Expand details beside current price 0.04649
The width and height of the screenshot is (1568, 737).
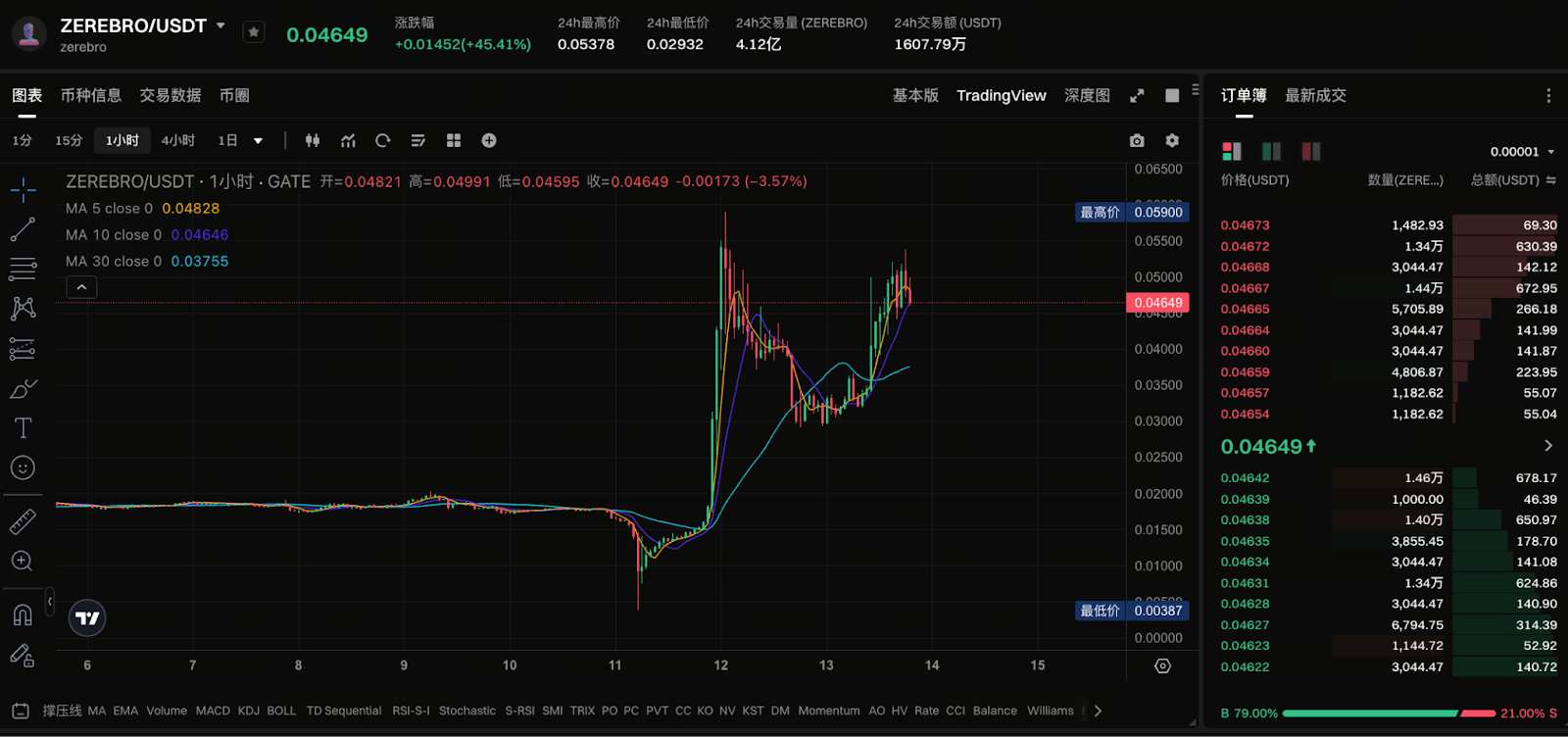(x=1548, y=446)
